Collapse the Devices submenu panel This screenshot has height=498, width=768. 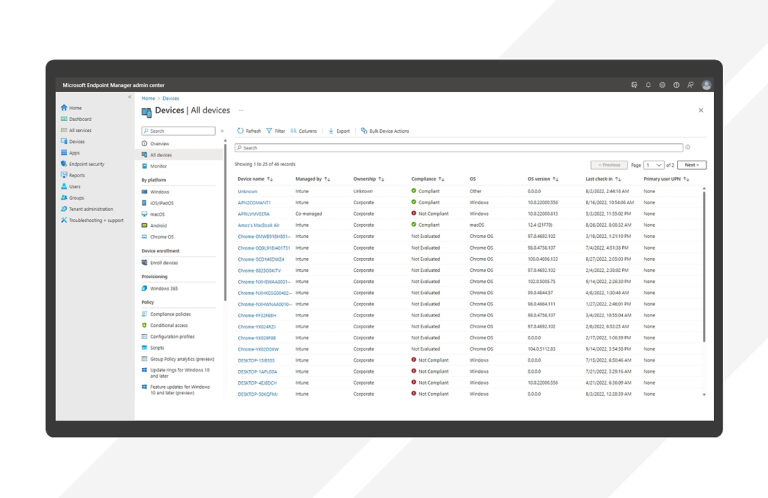(x=222, y=131)
